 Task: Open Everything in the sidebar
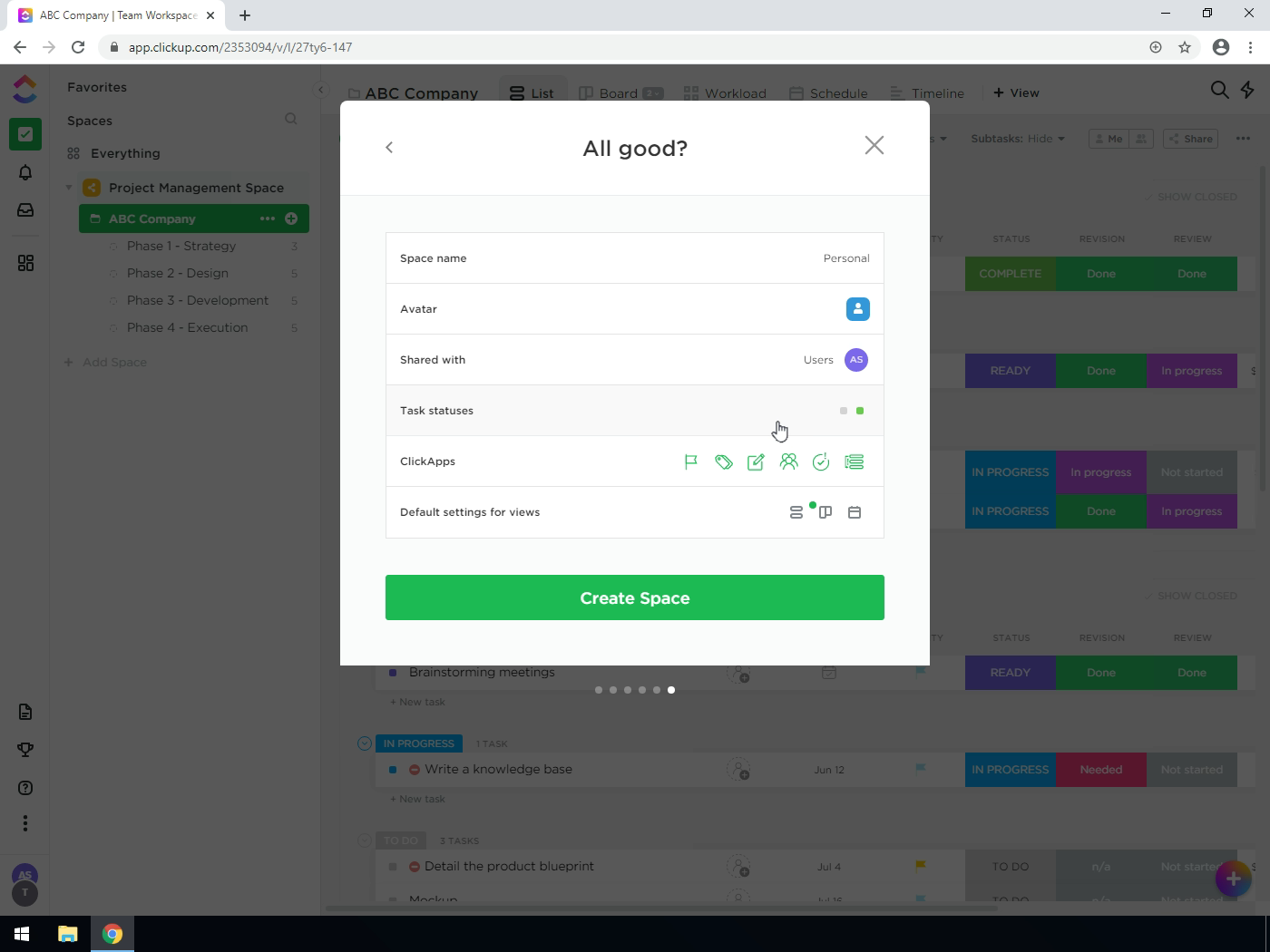[x=125, y=153]
